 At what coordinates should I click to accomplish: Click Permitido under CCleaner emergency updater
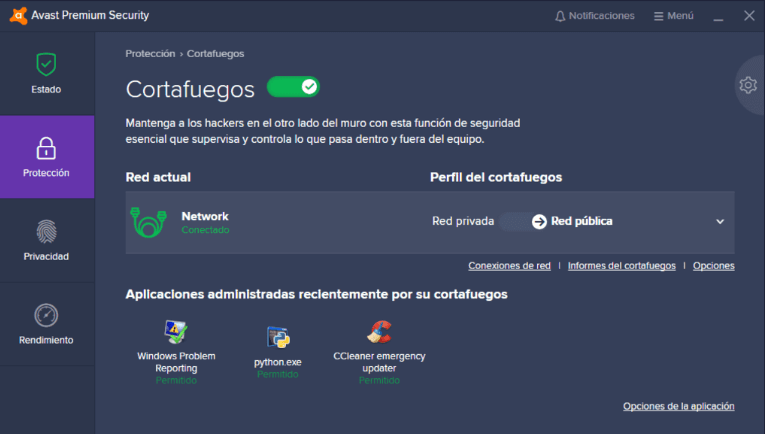(x=379, y=380)
